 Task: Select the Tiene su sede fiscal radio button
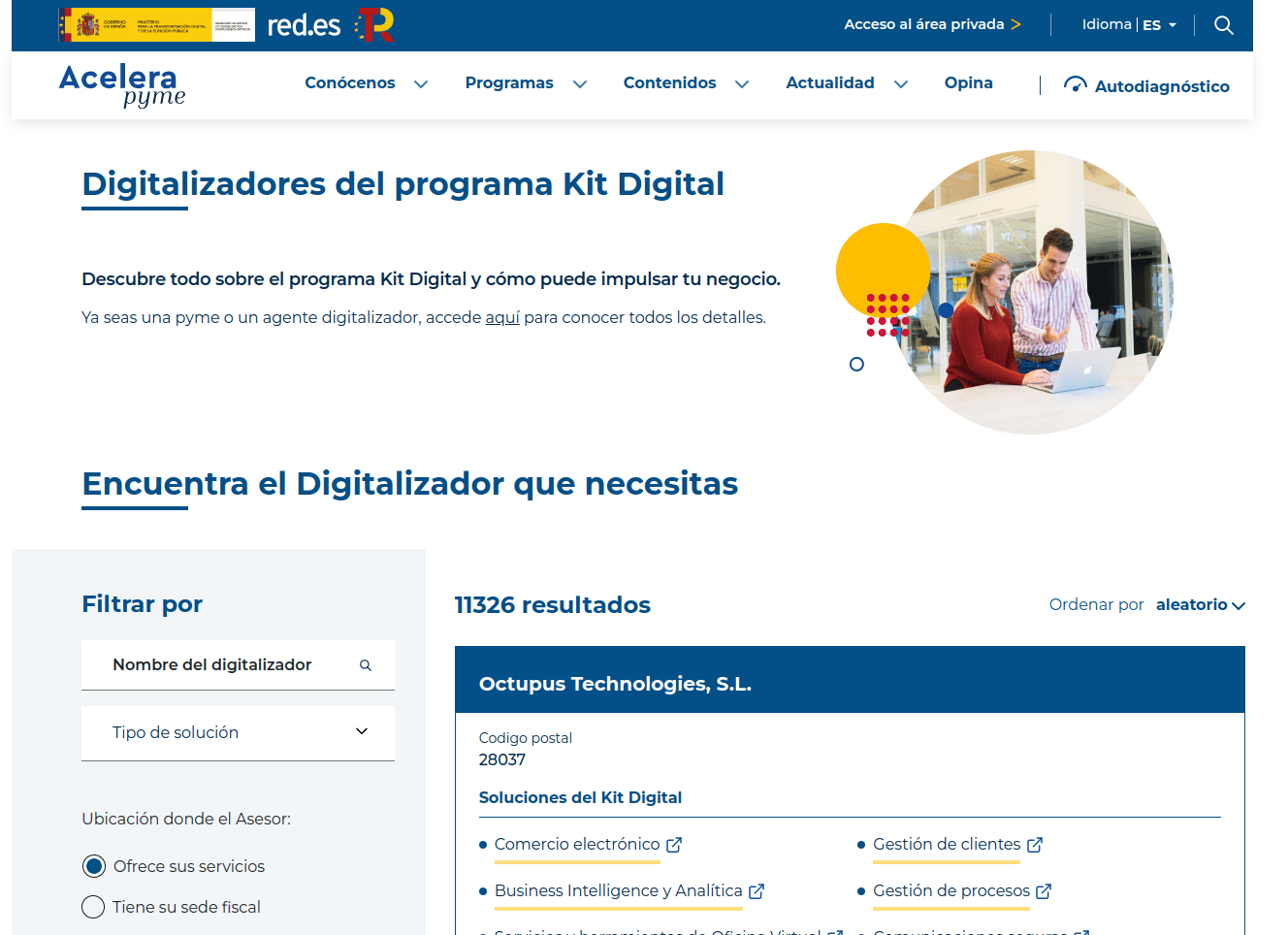[x=93, y=907]
